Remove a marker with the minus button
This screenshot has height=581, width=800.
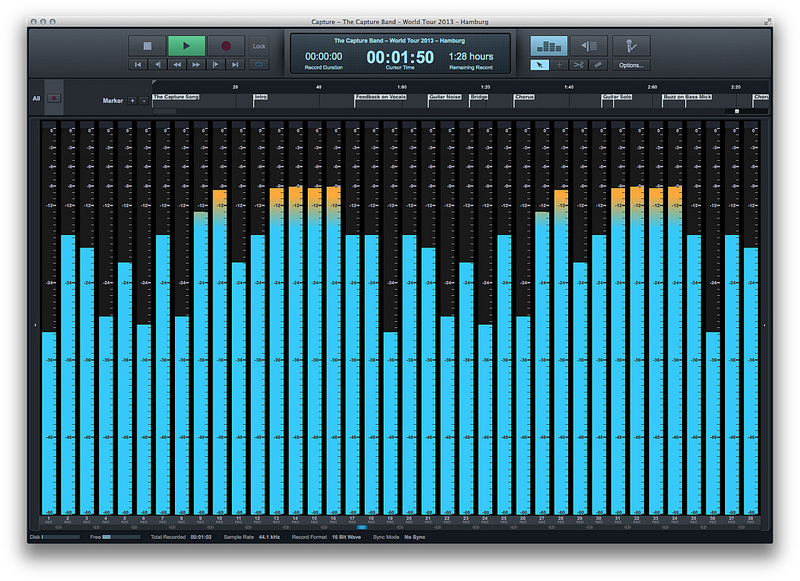[144, 101]
